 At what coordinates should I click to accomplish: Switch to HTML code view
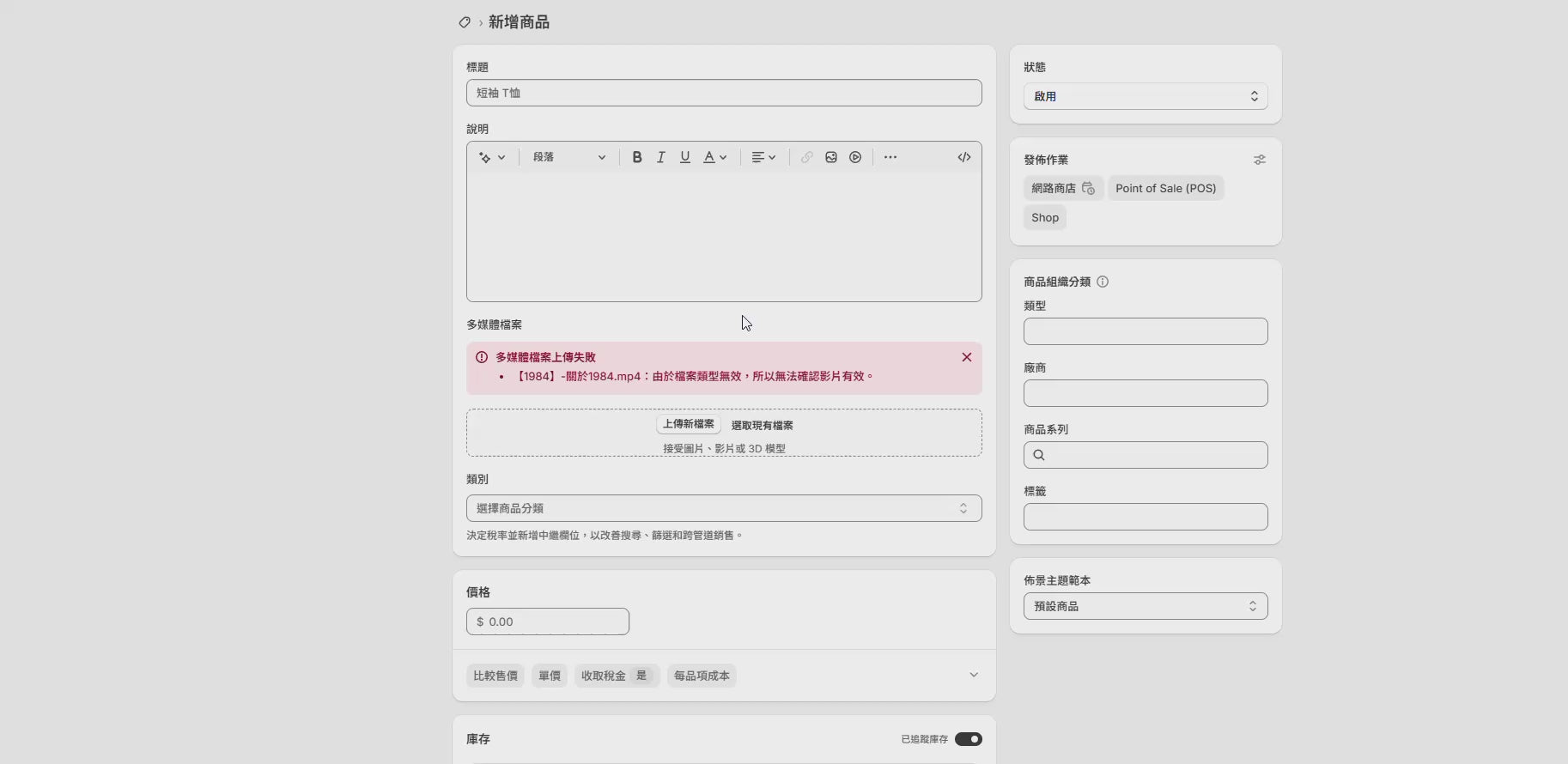click(x=963, y=157)
